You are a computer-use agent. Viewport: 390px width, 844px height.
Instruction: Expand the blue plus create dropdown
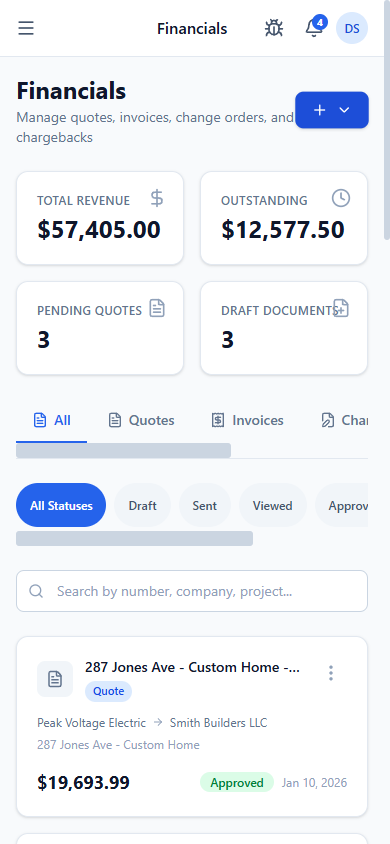point(332,110)
